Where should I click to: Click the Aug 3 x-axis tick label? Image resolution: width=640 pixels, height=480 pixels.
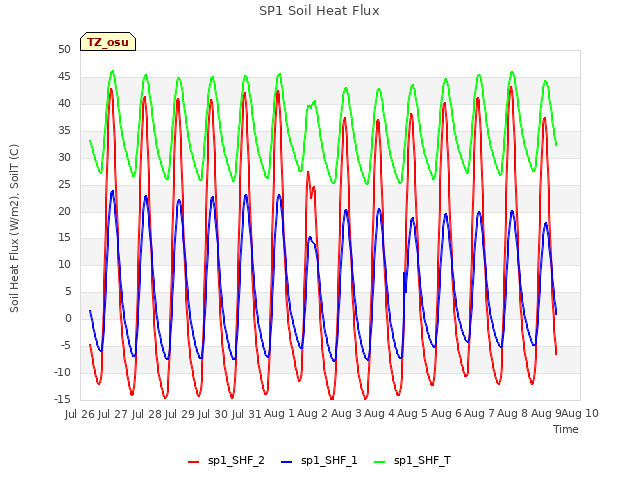[346, 413]
